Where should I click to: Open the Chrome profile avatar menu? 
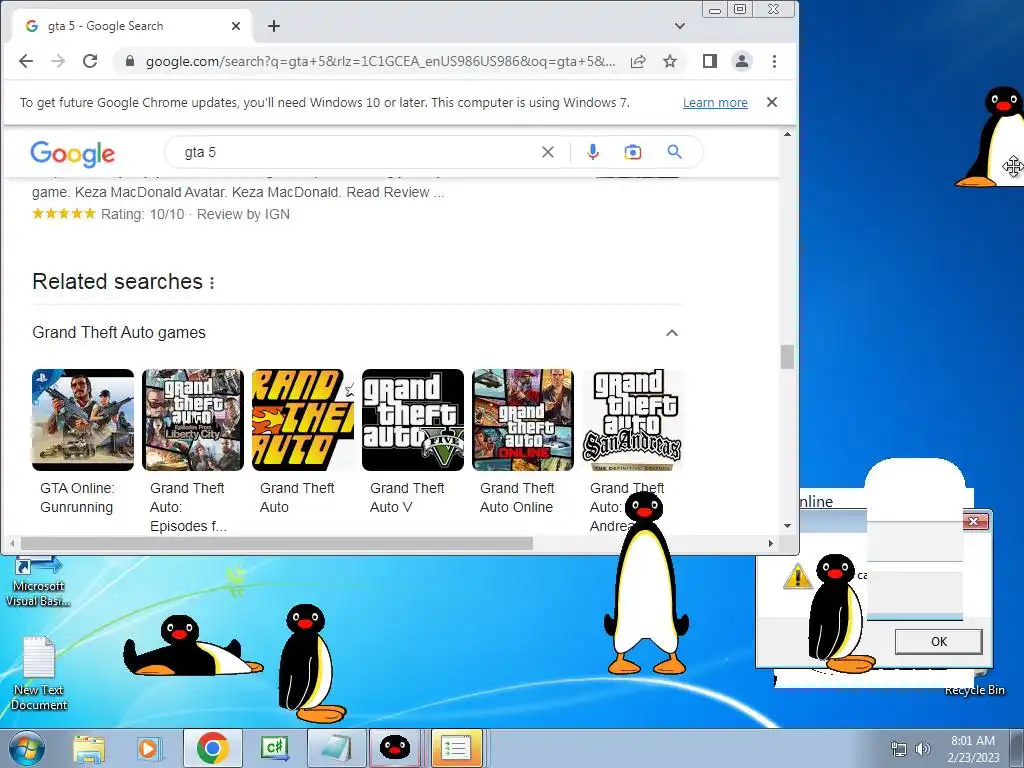click(742, 61)
